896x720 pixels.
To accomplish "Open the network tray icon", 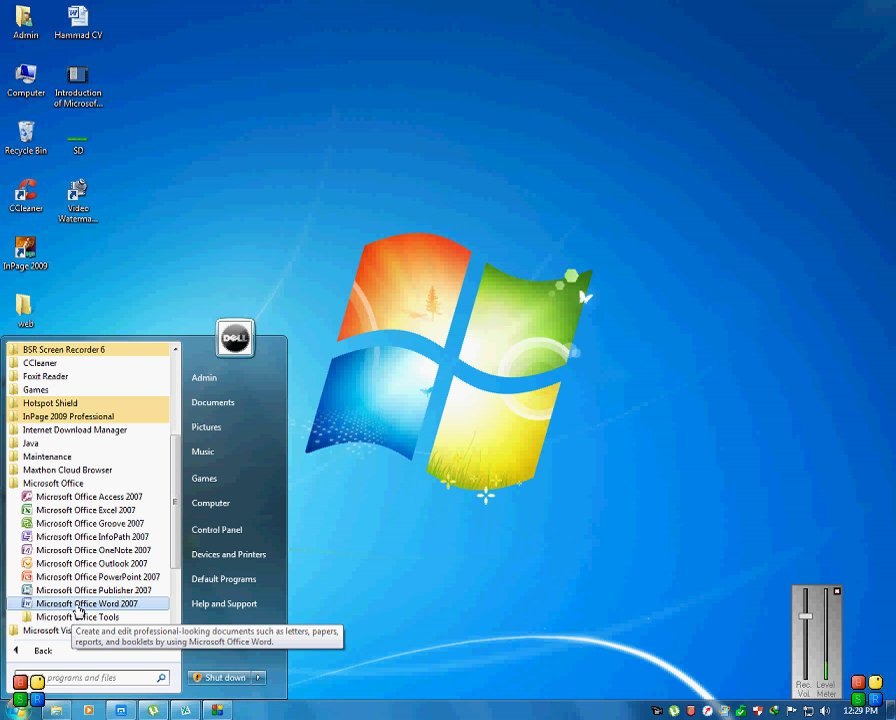I will coord(808,711).
